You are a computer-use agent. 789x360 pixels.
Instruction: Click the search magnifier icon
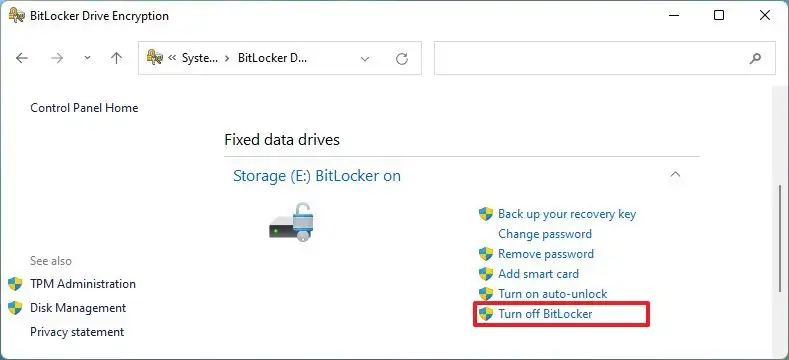click(x=755, y=58)
